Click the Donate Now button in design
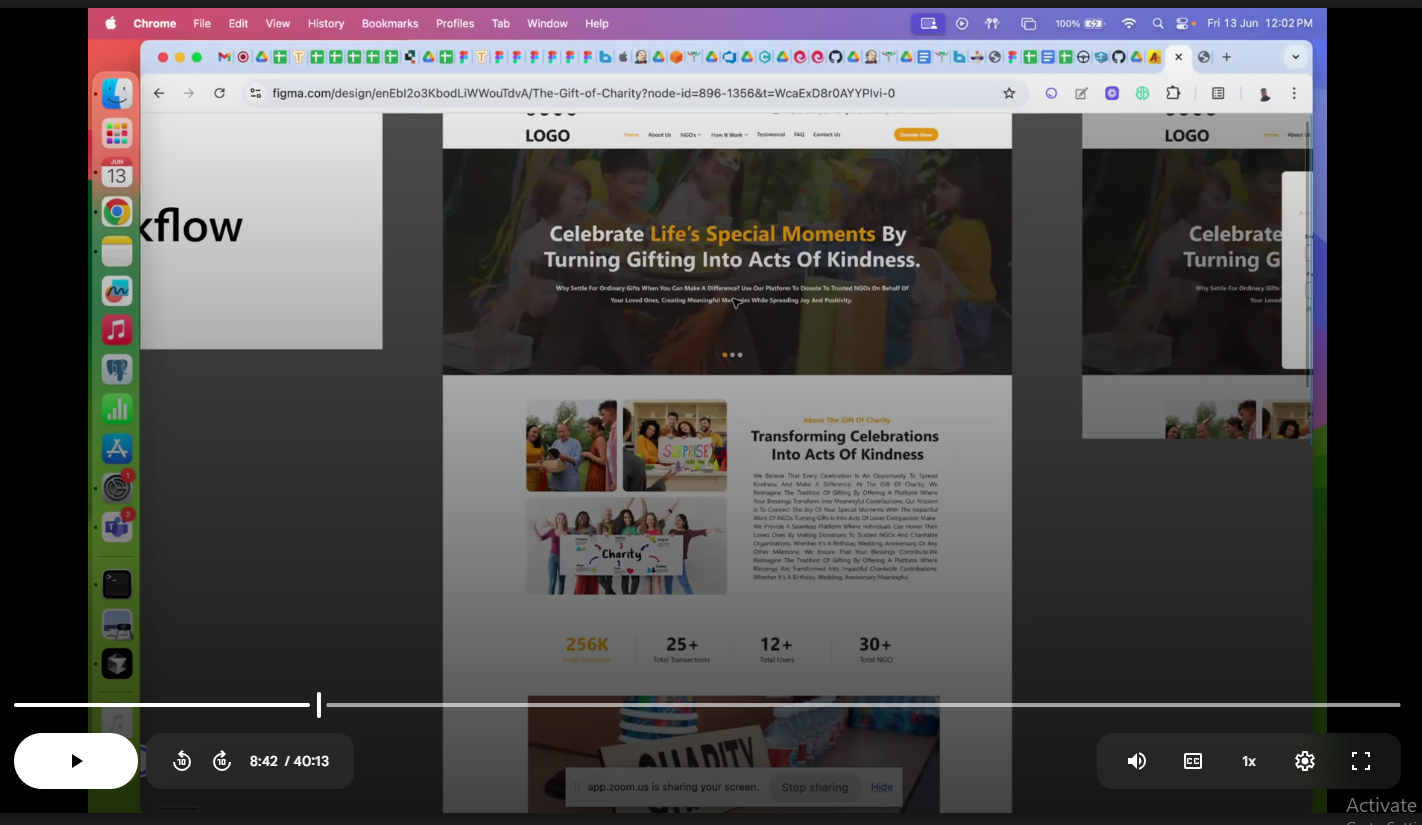The width and height of the screenshot is (1422, 825). tap(916, 134)
